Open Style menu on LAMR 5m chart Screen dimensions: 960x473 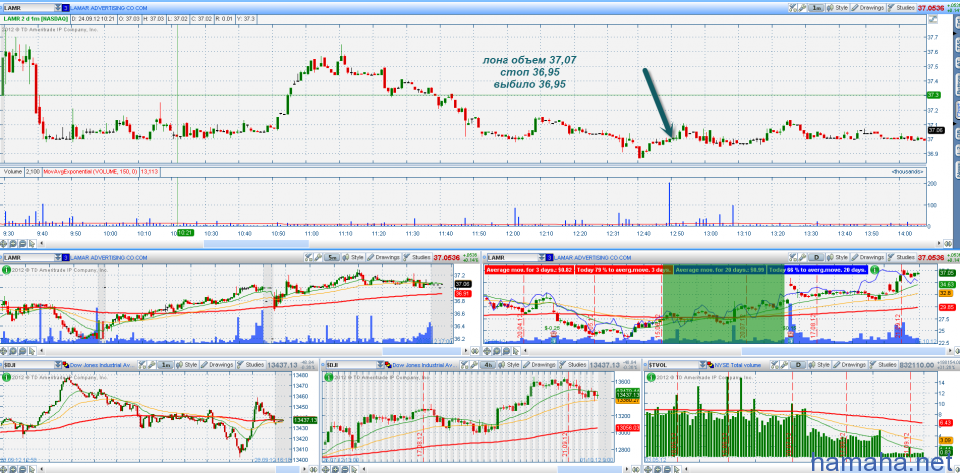[x=353, y=258]
